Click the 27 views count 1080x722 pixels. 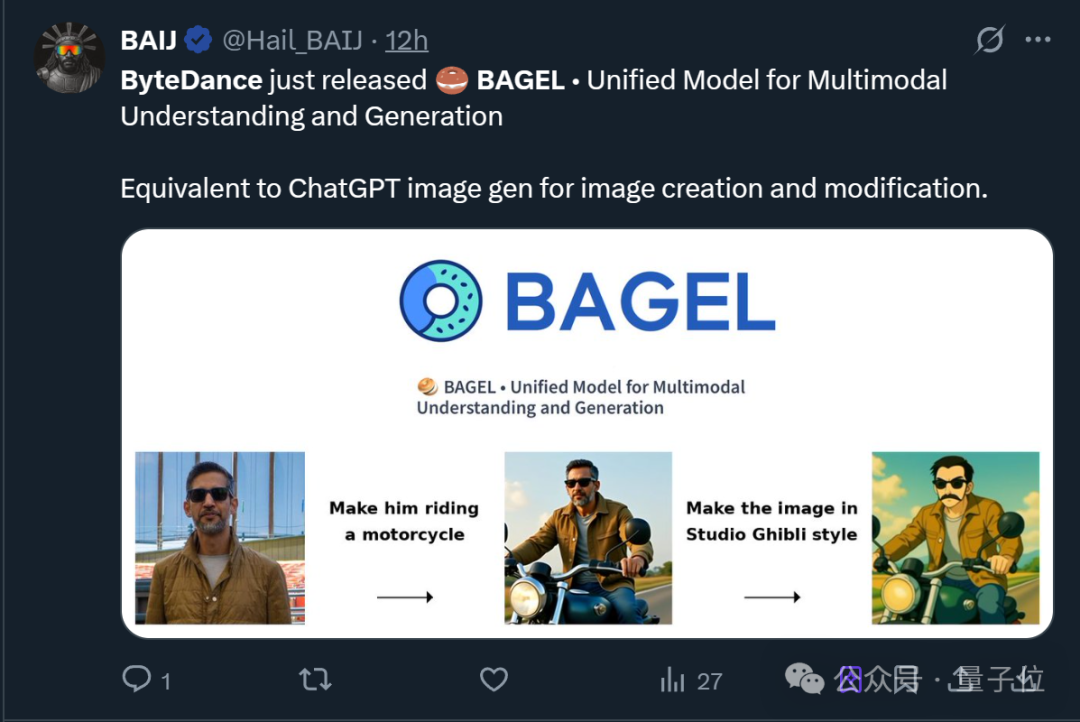click(709, 681)
